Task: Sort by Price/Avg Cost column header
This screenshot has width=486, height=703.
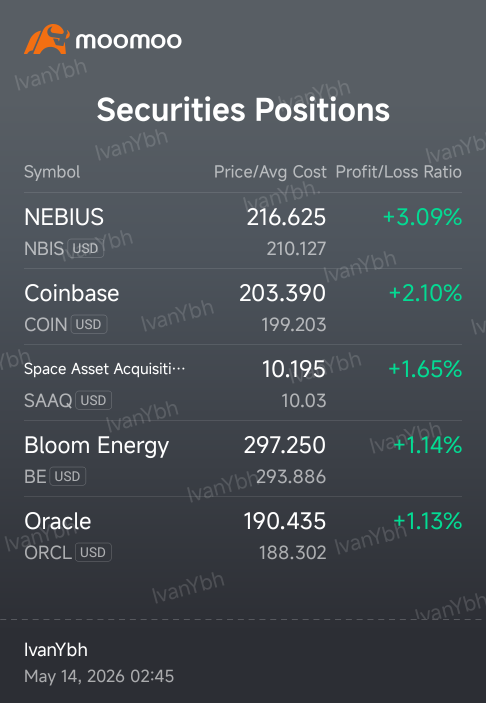Action: click(270, 172)
